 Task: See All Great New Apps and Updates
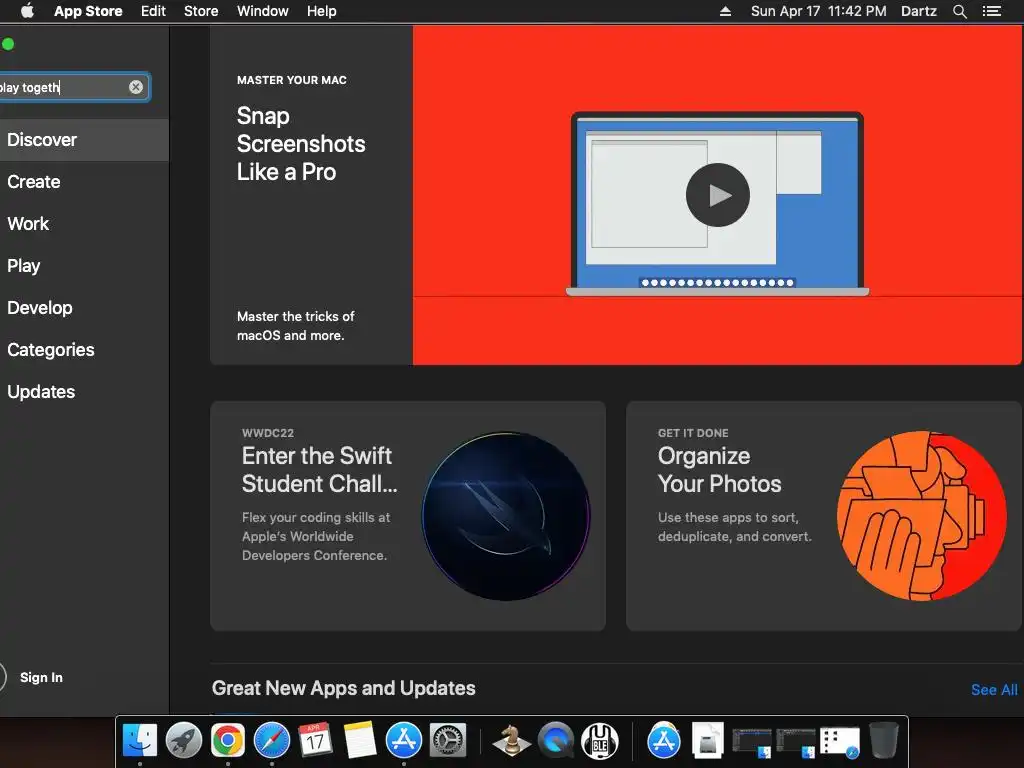tap(994, 690)
